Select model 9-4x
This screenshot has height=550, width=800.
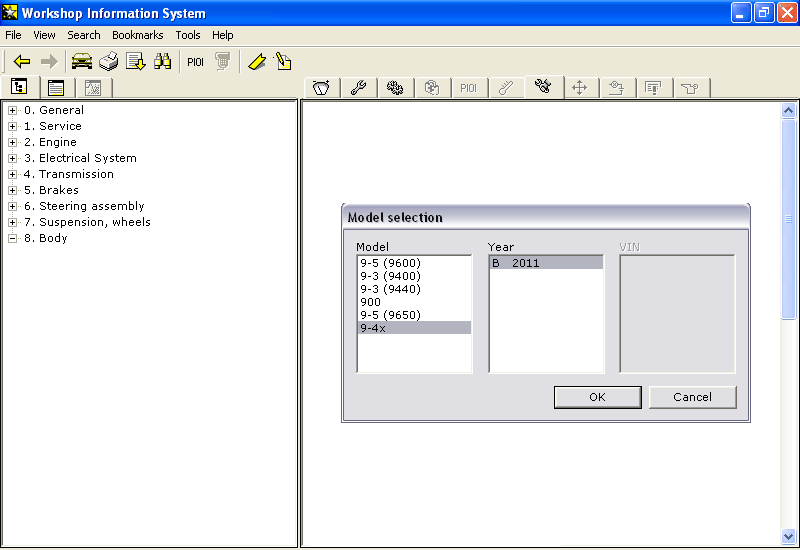click(x=414, y=328)
